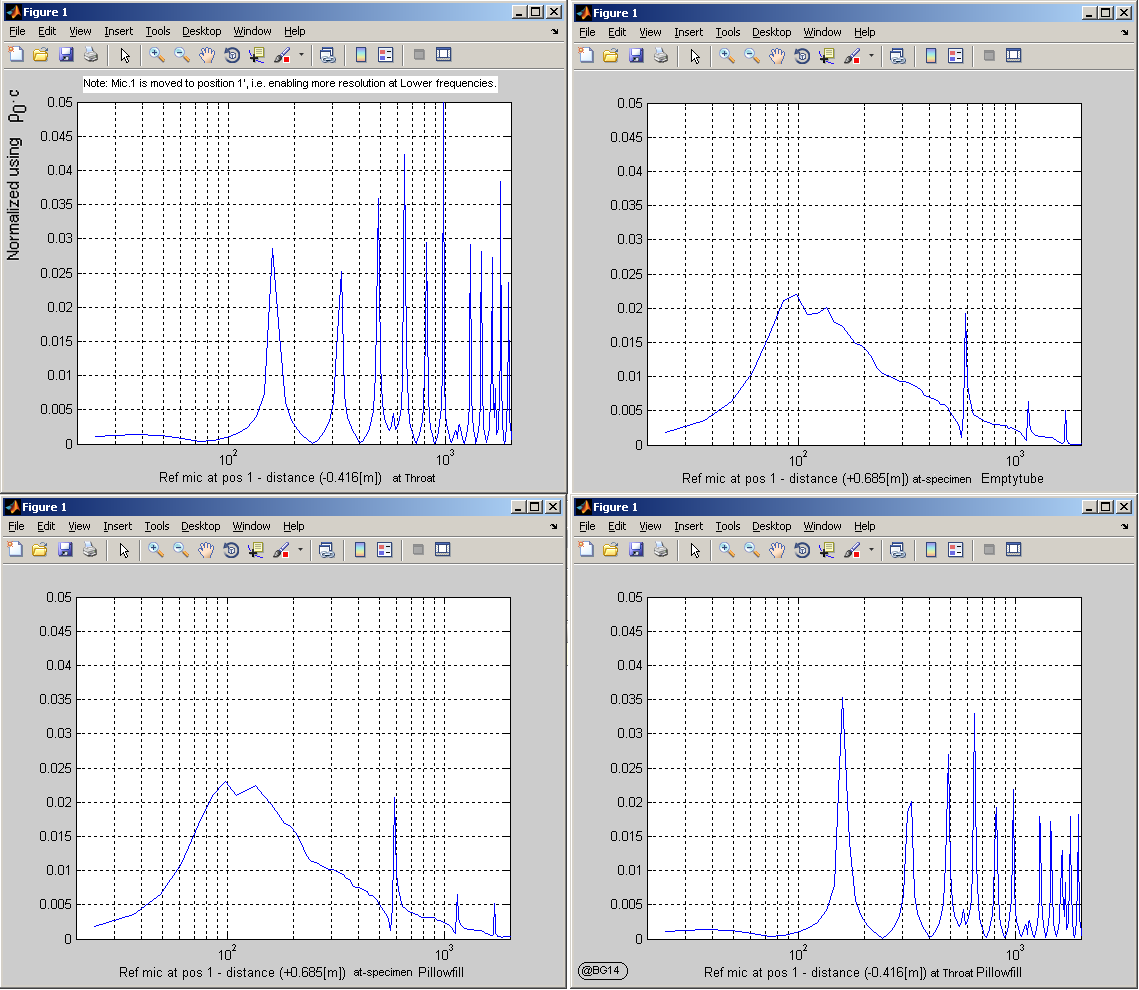Screen dimensions: 1139x990
Task: Select Data Cursor tool in the 'at Throat' note figure
Action: click(256, 54)
